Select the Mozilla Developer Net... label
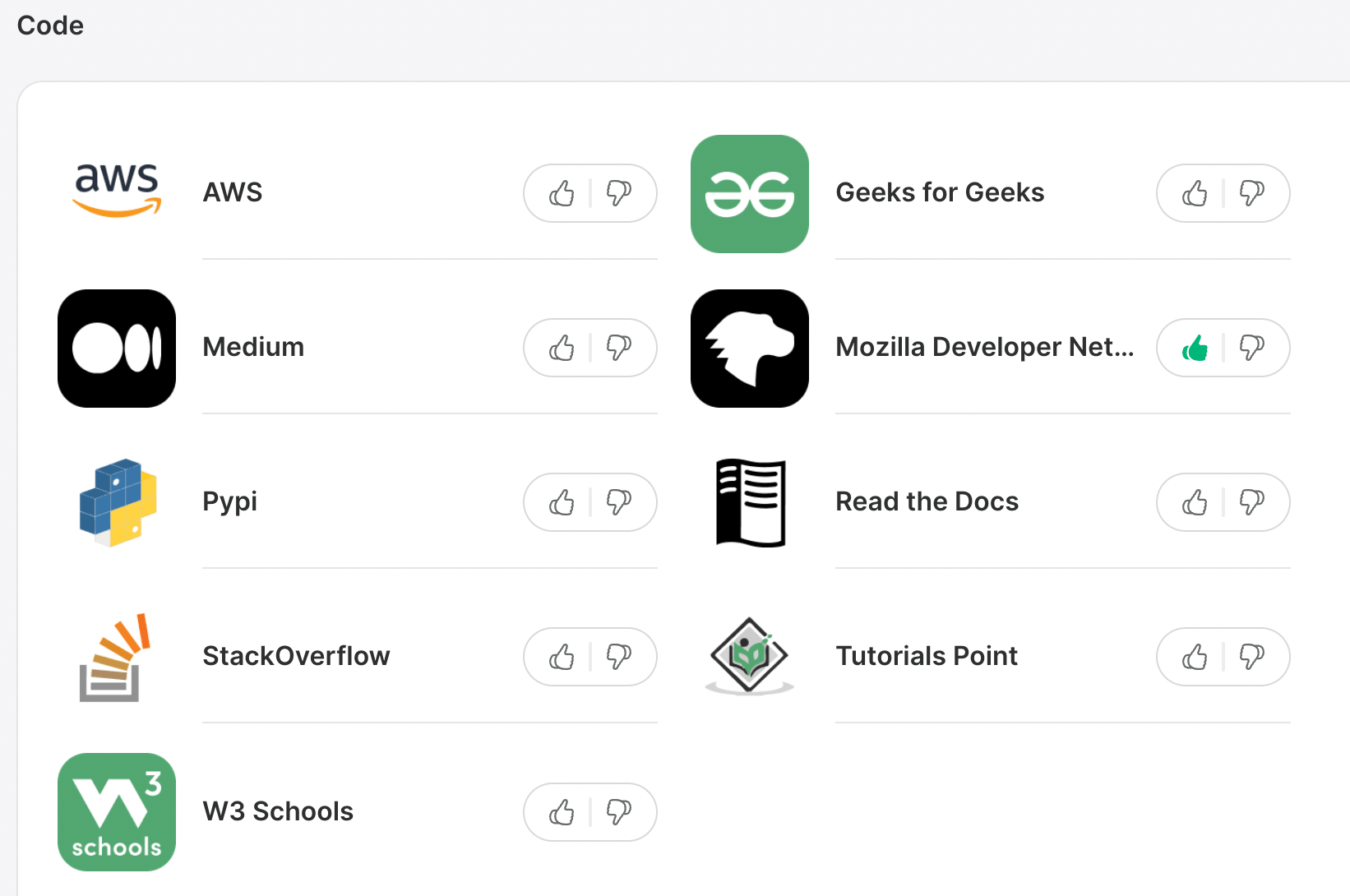This screenshot has width=1350, height=896. coord(985,347)
